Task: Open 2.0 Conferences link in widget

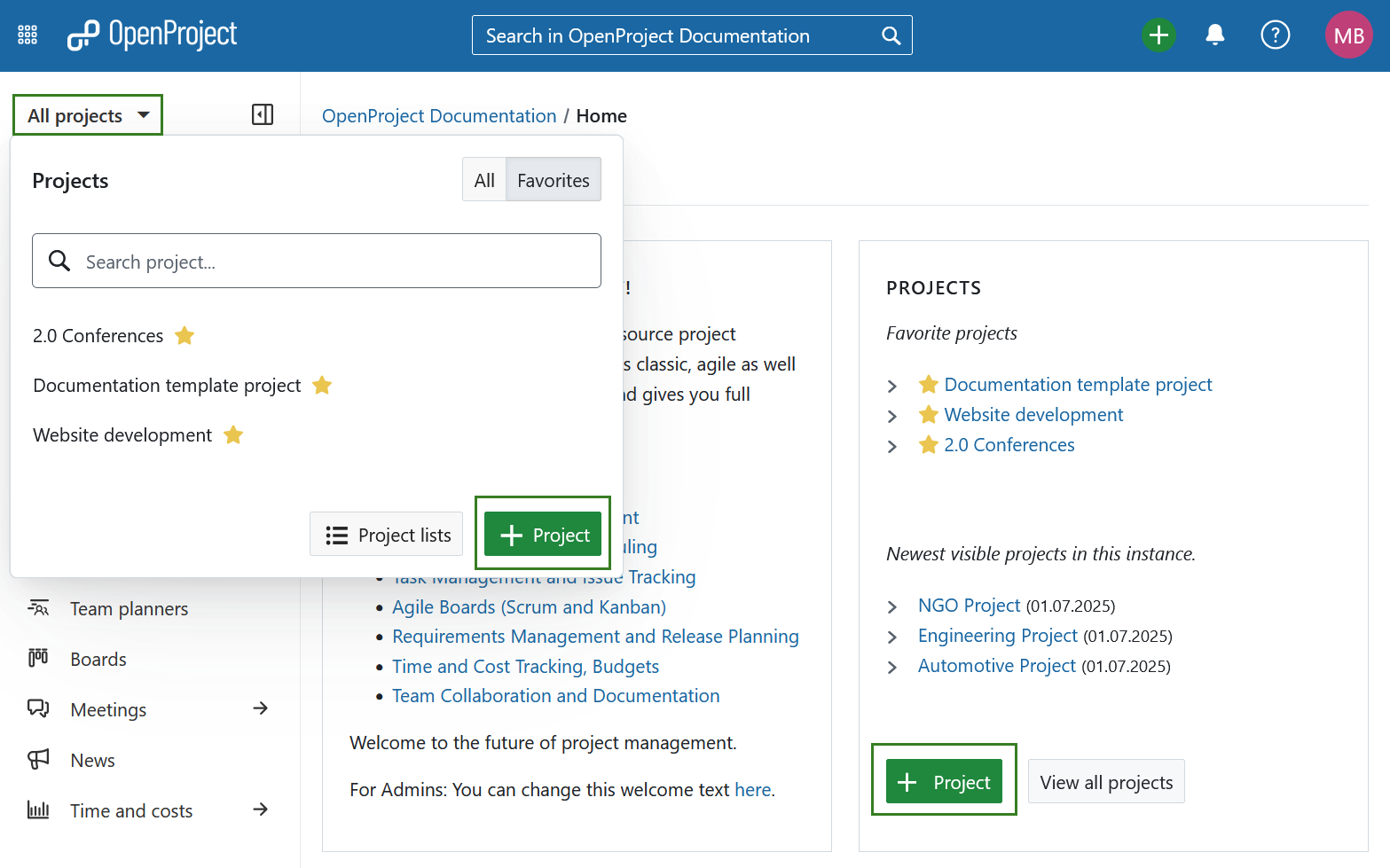Action: click(1009, 444)
